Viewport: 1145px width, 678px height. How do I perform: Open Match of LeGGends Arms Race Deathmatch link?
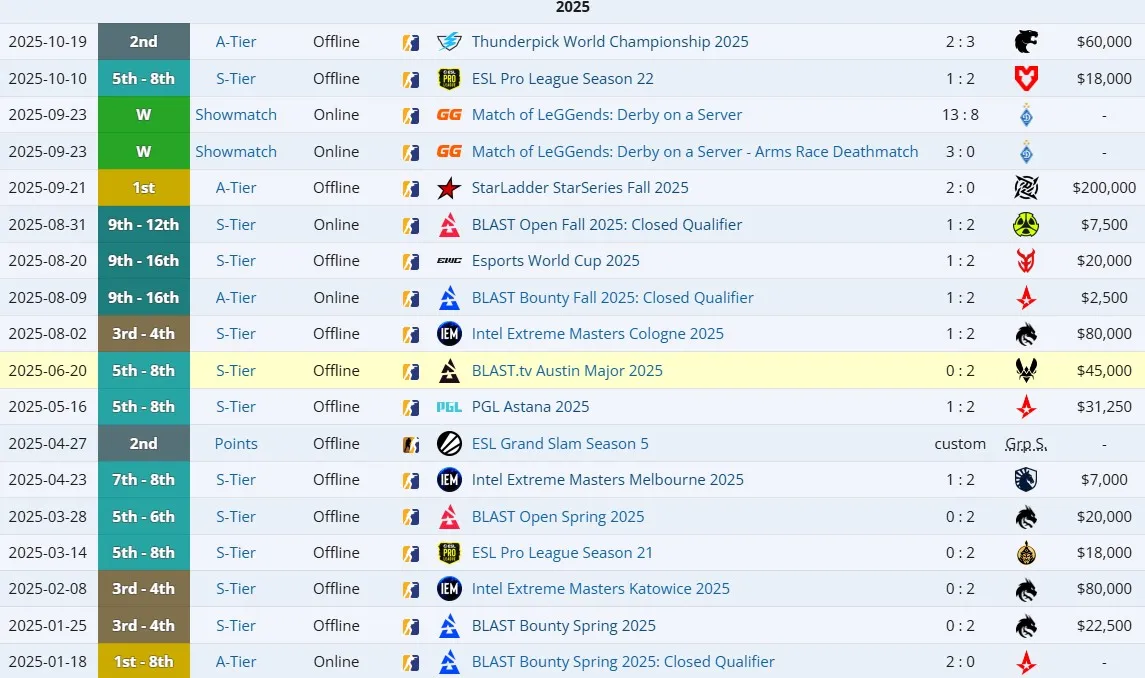click(695, 151)
